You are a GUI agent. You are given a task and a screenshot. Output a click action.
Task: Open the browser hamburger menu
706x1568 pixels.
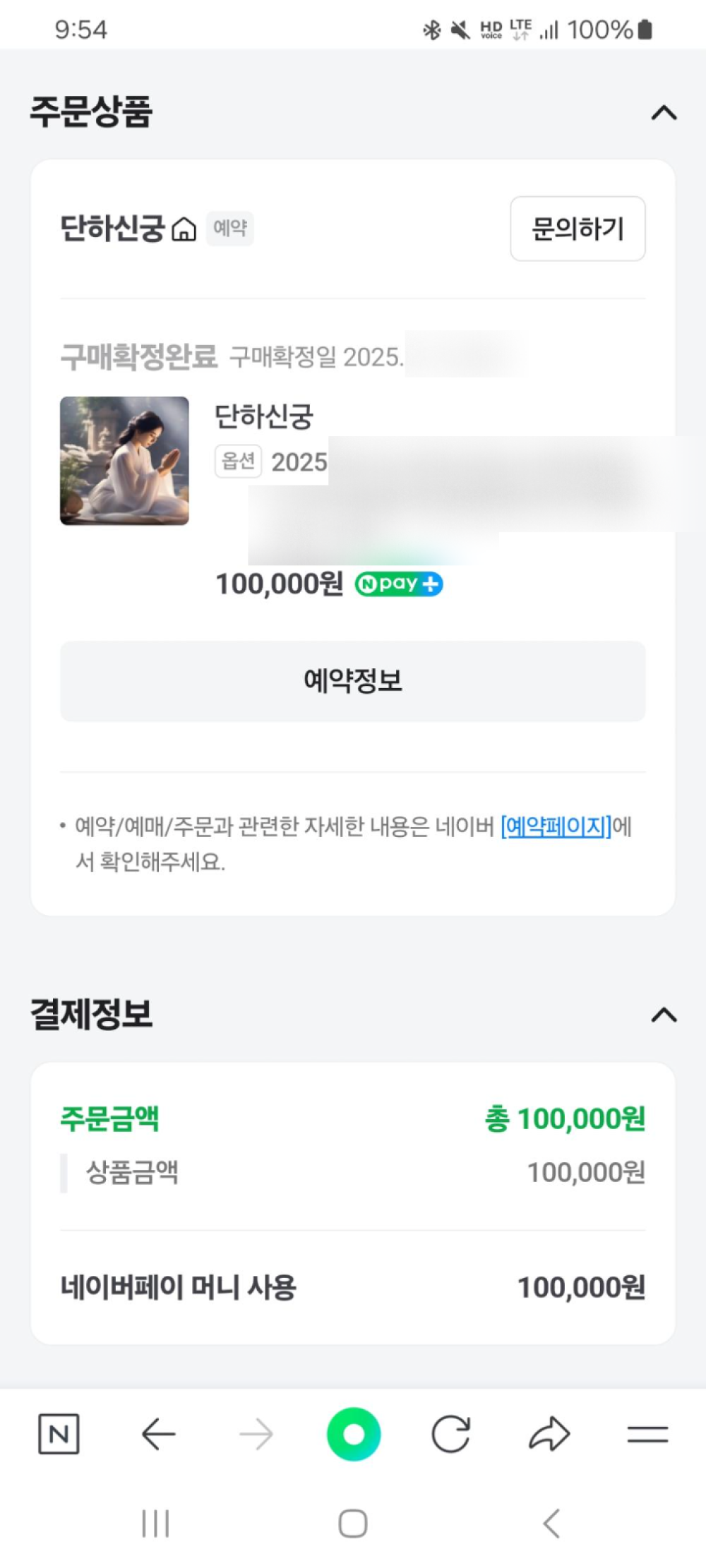click(647, 1434)
